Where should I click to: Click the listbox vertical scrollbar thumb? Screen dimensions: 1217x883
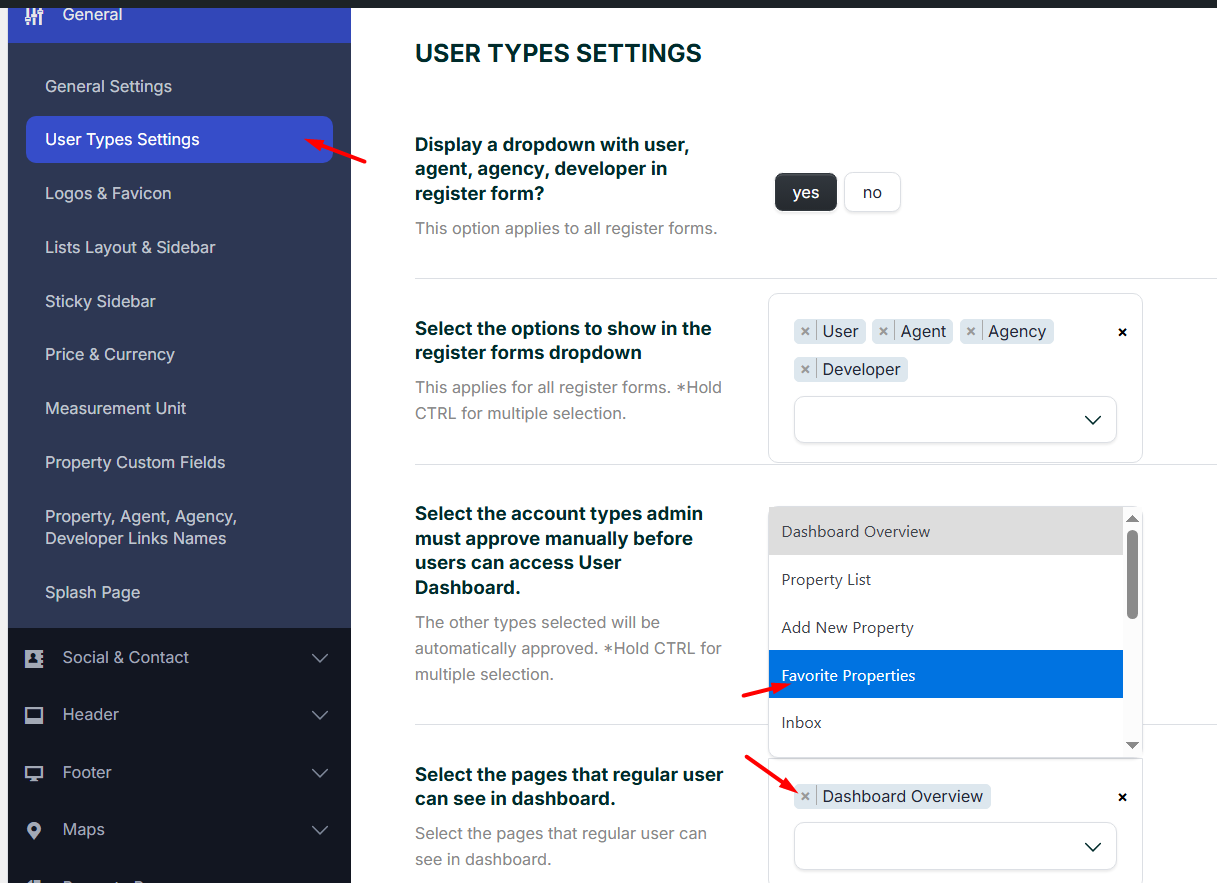[x=1132, y=574]
